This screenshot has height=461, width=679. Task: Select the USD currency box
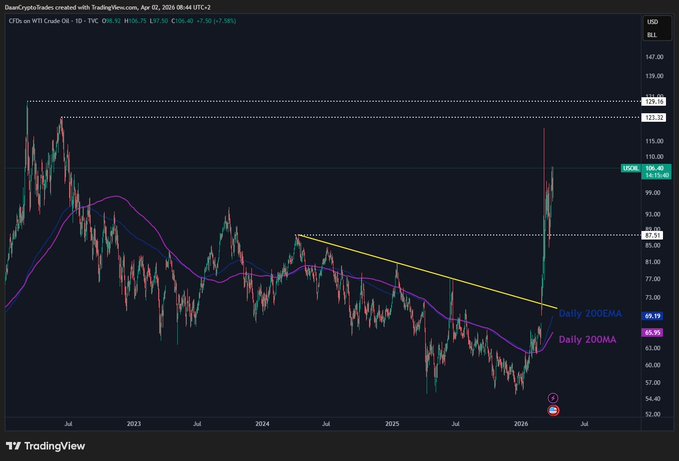652,22
